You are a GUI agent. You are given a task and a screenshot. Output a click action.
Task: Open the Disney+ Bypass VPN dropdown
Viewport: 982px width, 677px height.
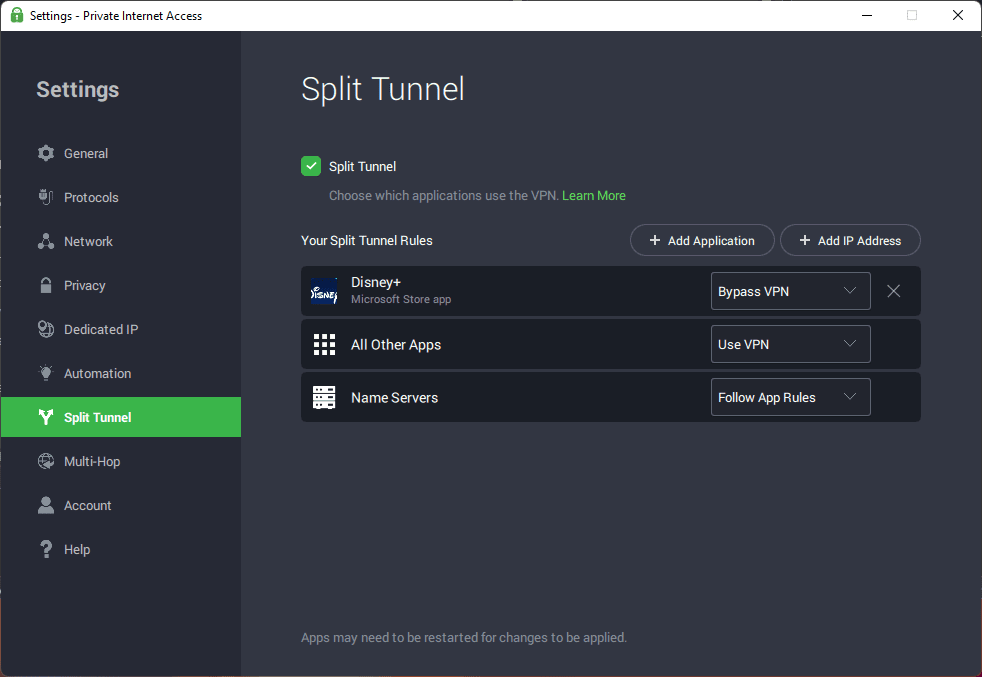[790, 291]
